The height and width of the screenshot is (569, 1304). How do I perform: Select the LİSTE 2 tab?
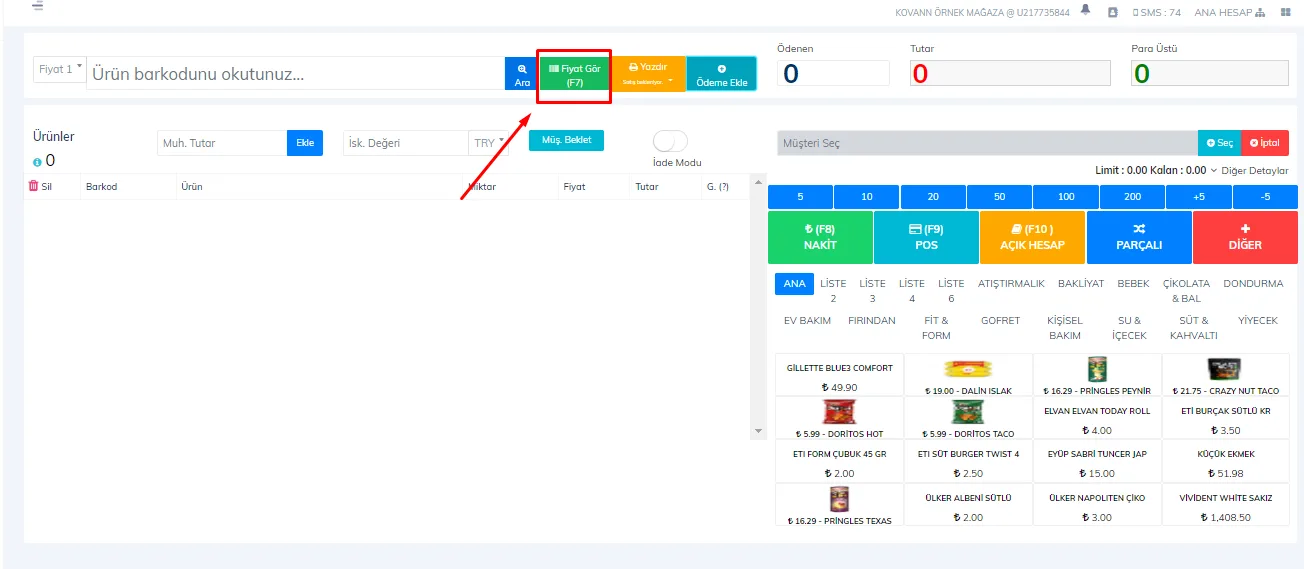(833, 291)
